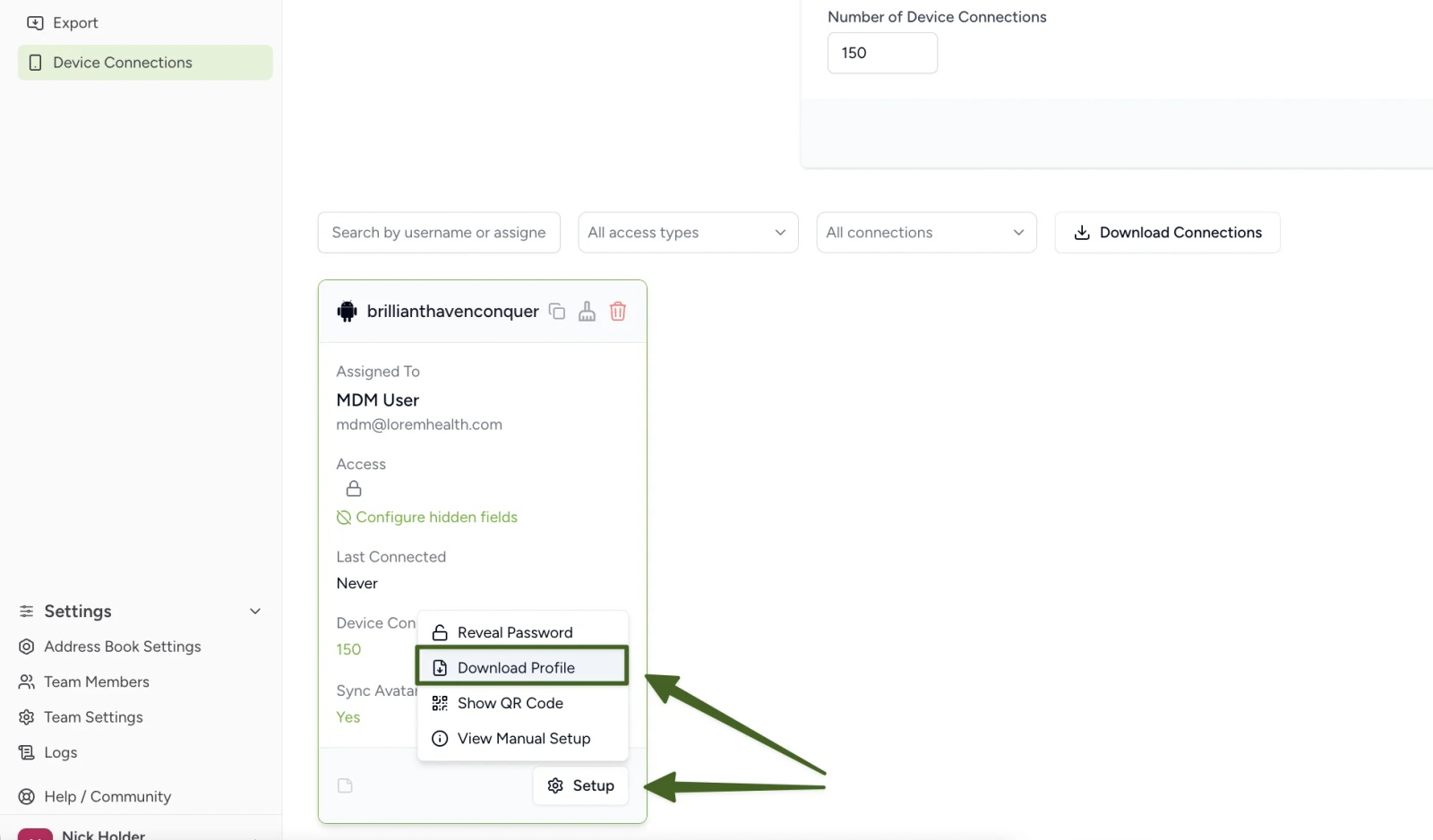Click the lock icon under Access

pos(354,489)
